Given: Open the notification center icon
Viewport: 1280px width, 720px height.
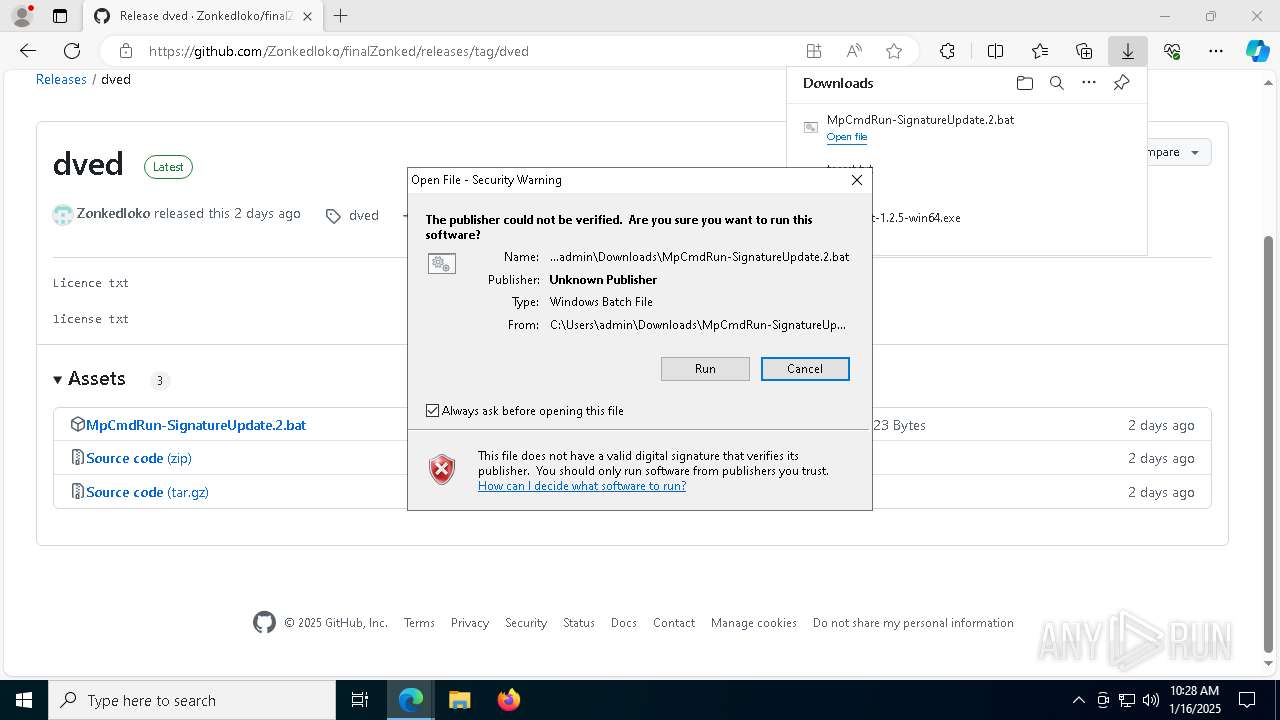Looking at the screenshot, I should click(1247, 700).
